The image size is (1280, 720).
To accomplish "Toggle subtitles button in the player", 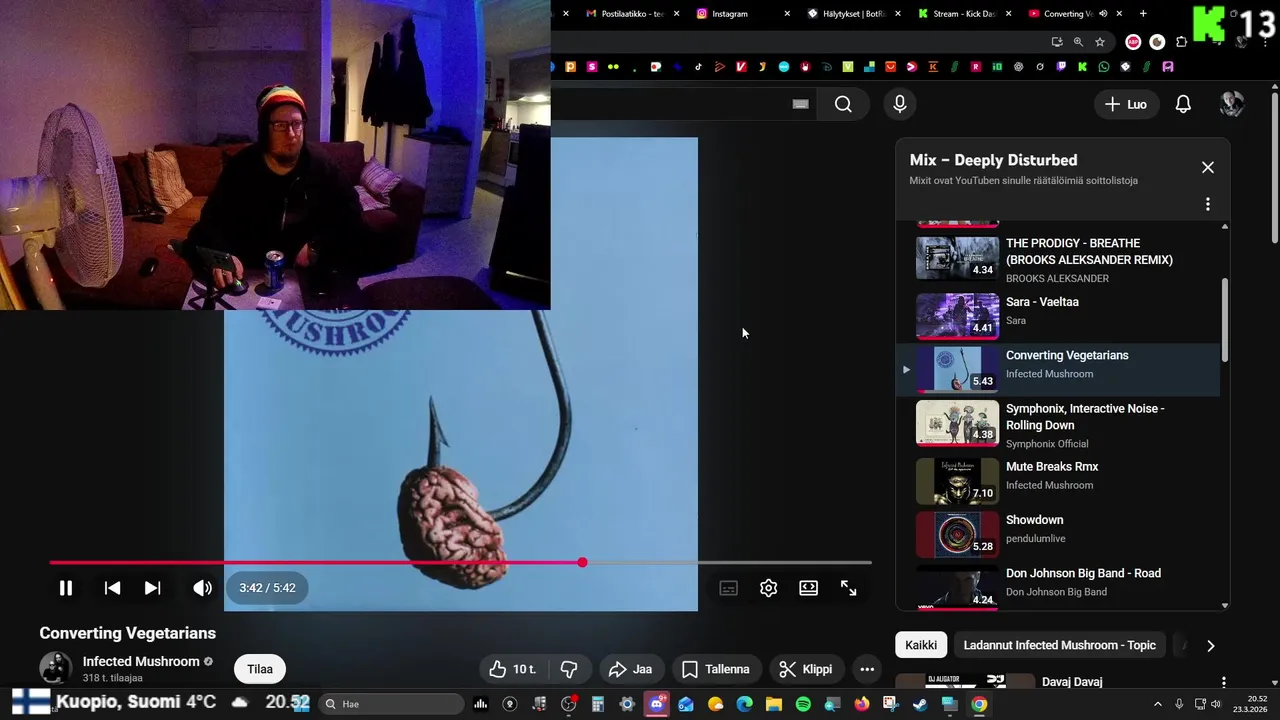I will coord(729,588).
